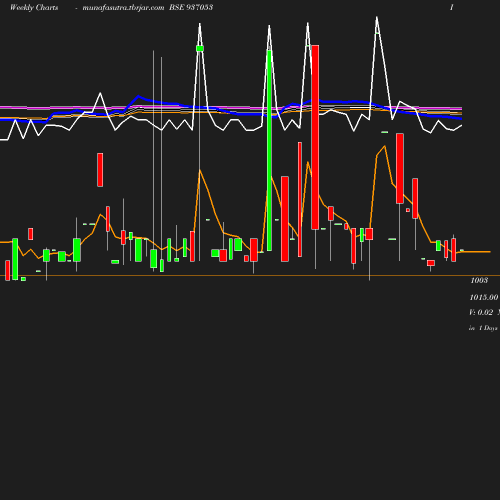500x500 pixels.
Task: Click the 'V: 0.02' volume value
Action: (x=481, y=312)
